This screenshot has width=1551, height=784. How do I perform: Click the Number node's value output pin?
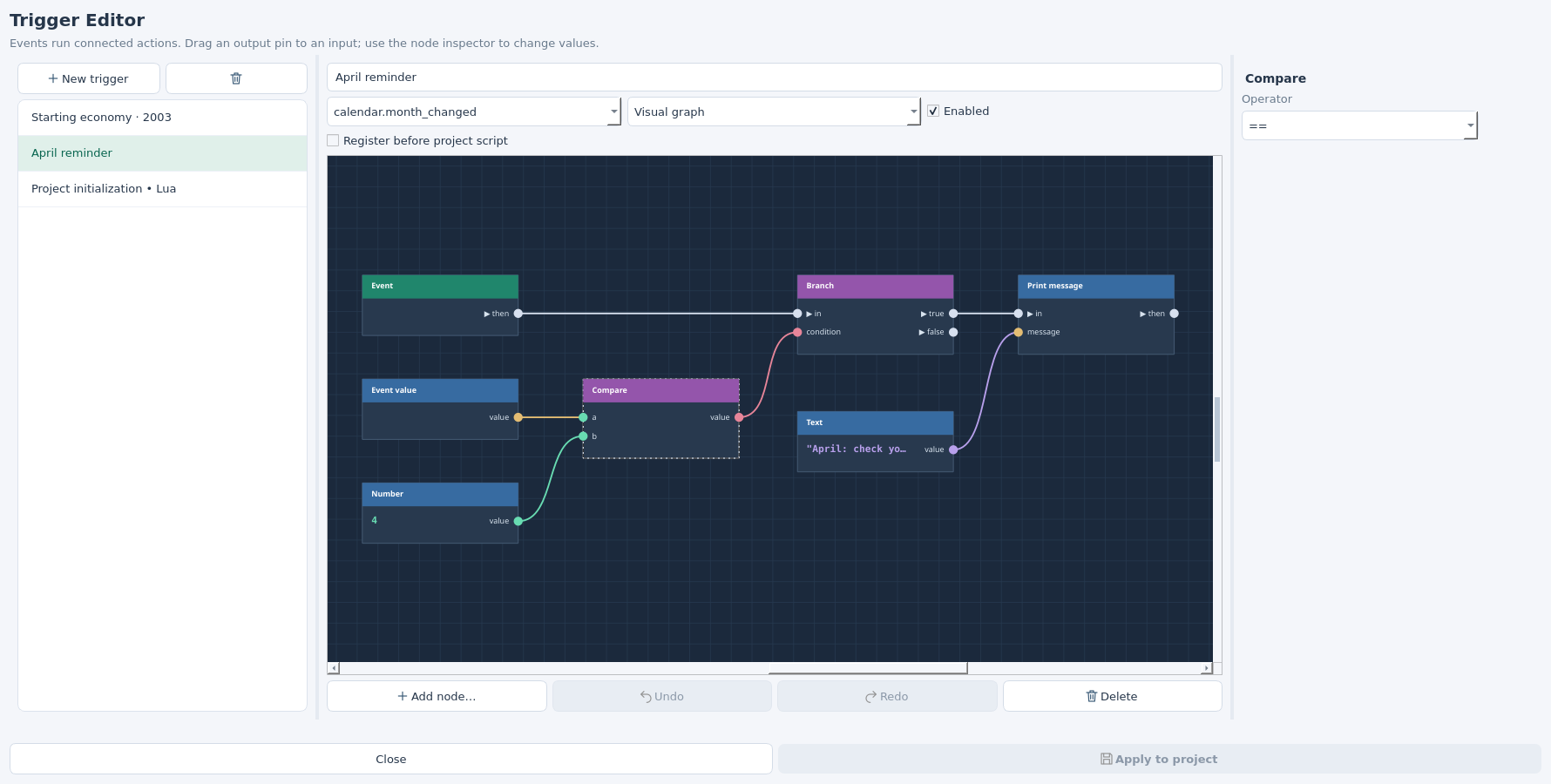pyautogui.click(x=518, y=521)
